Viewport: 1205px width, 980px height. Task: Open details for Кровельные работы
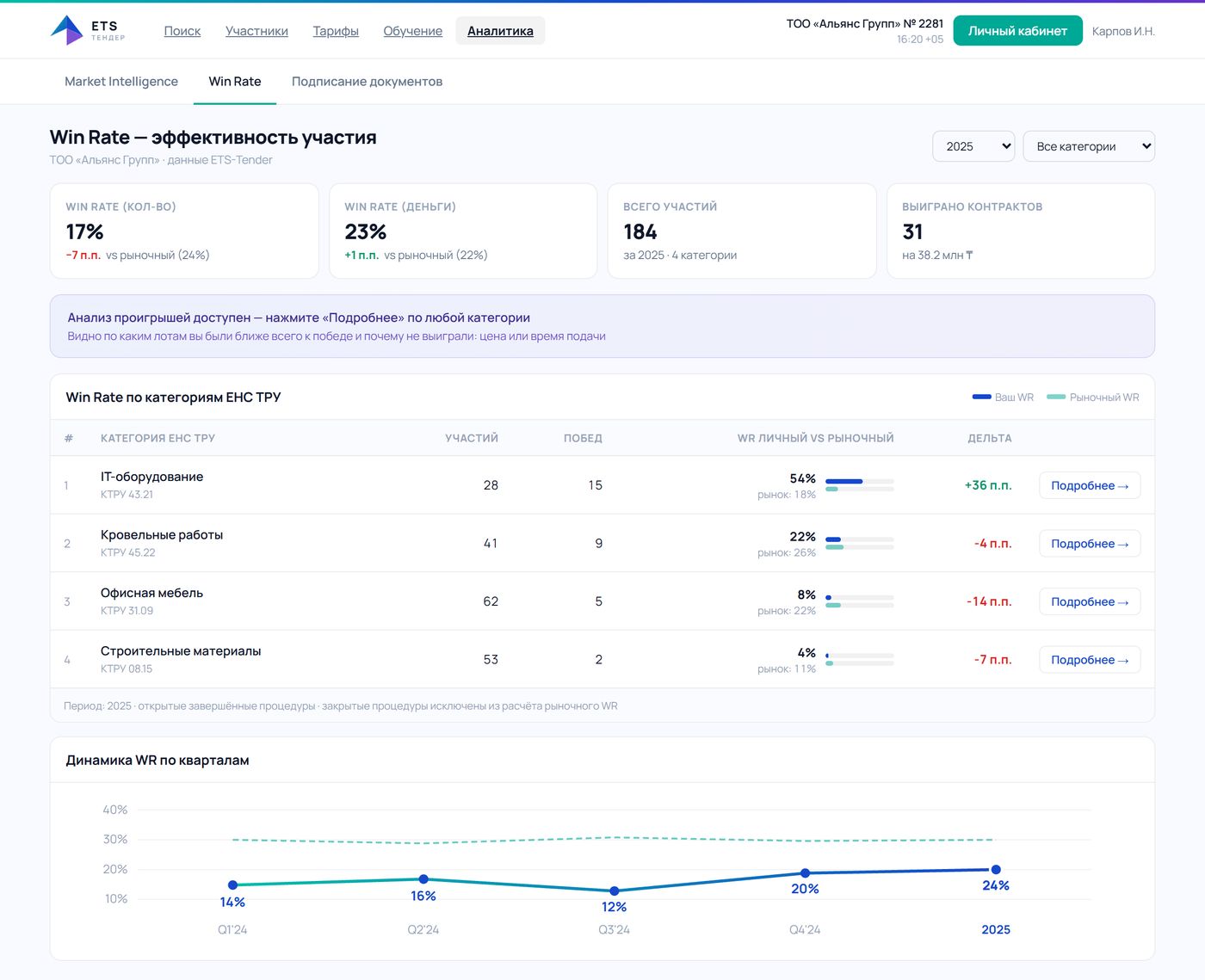1090,544
